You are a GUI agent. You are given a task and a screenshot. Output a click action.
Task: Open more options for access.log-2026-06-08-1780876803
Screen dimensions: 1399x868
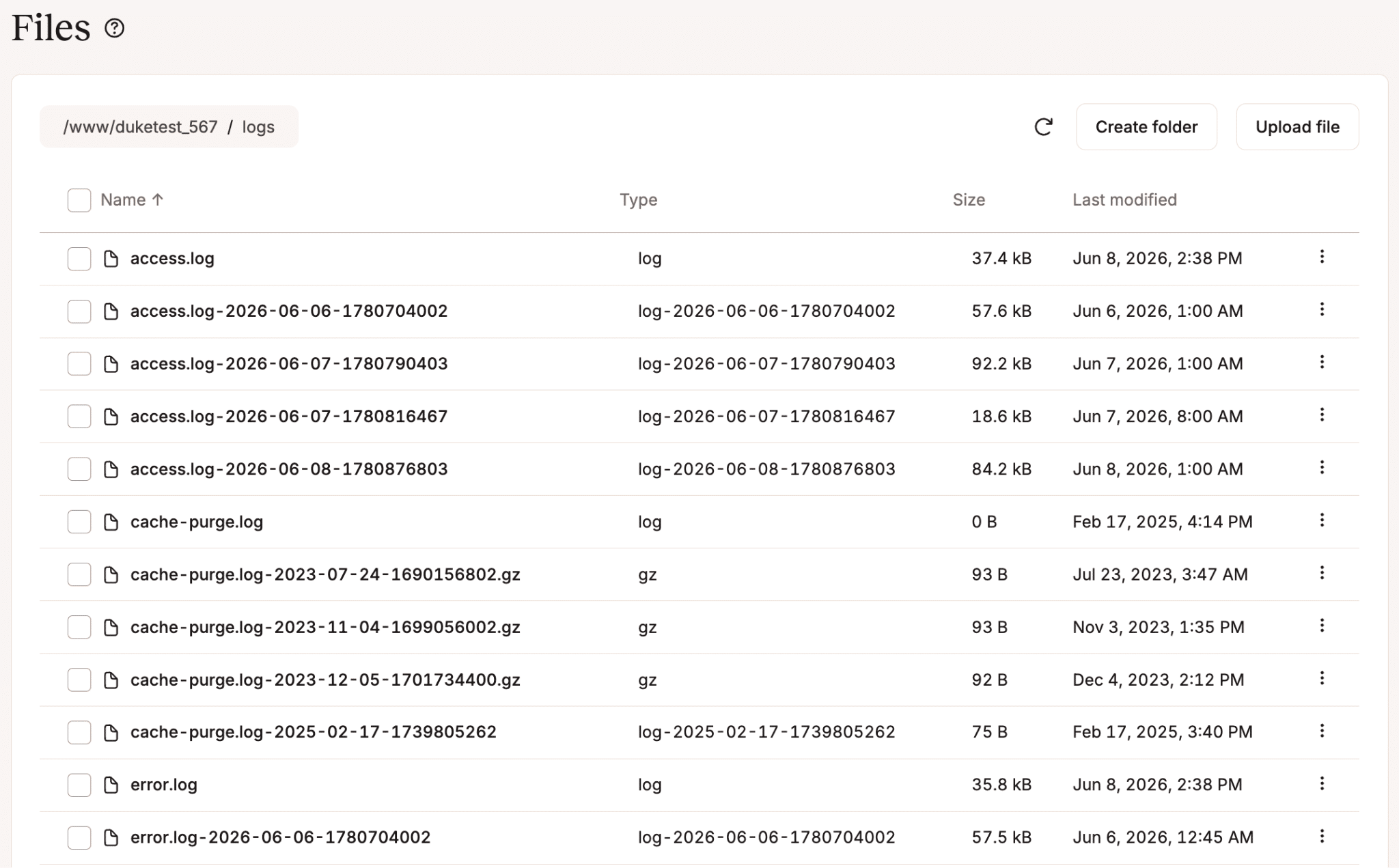click(1322, 467)
